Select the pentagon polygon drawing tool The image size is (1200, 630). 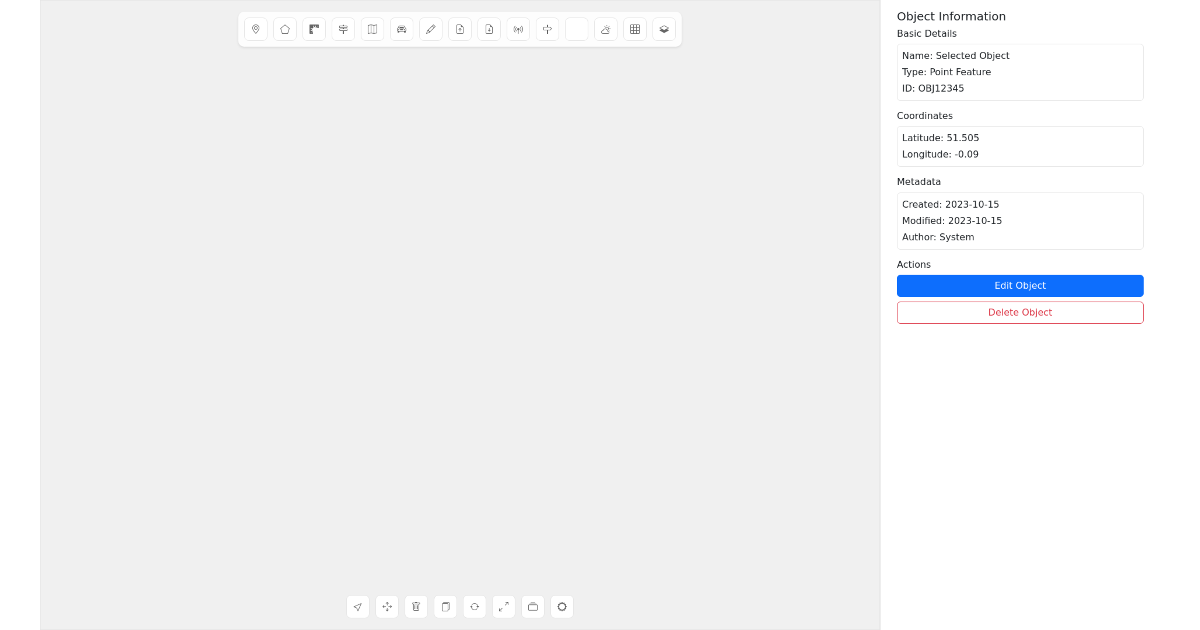(285, 29)
